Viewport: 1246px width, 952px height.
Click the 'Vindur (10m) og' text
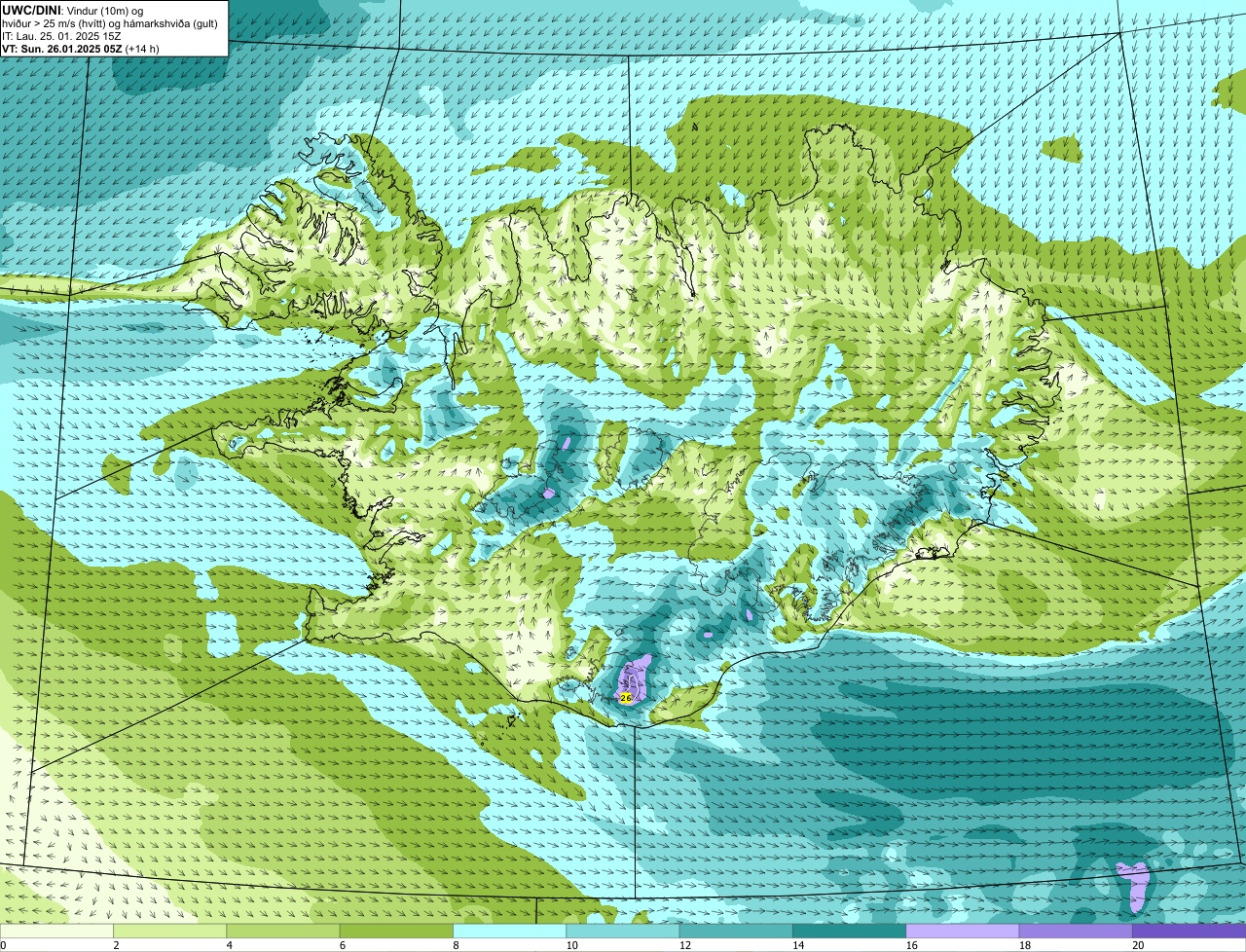104,10
